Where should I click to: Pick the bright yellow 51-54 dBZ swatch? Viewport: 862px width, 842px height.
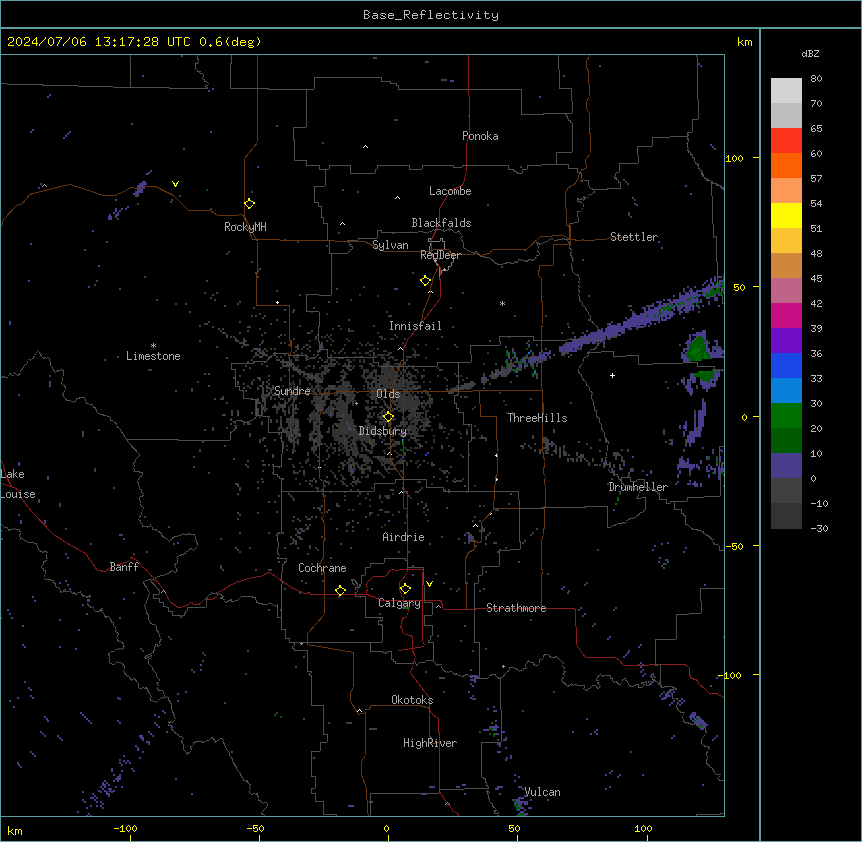(786, 215)
